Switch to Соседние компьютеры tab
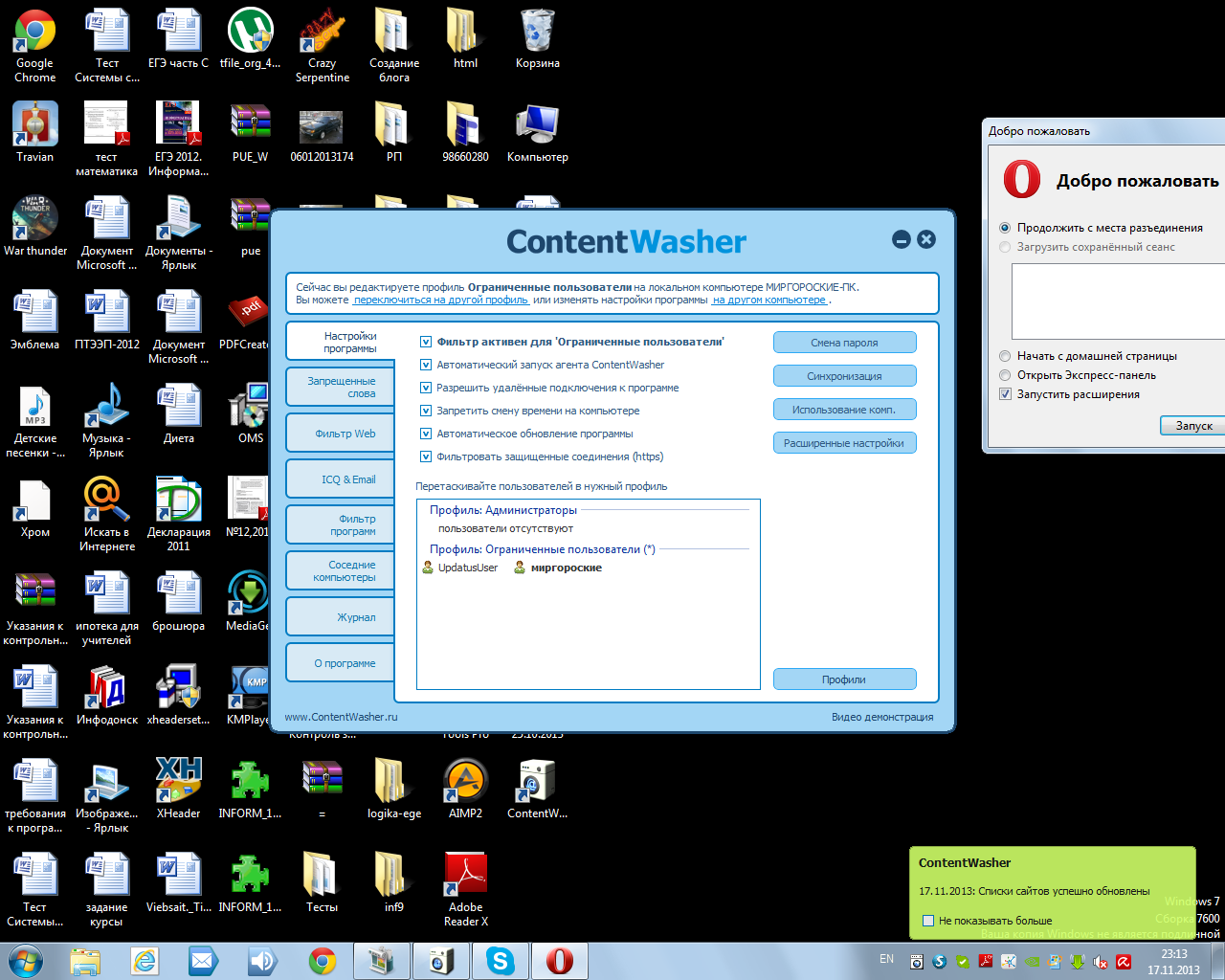The height and width of the screenshot is (980, 1225). [341, 571]
